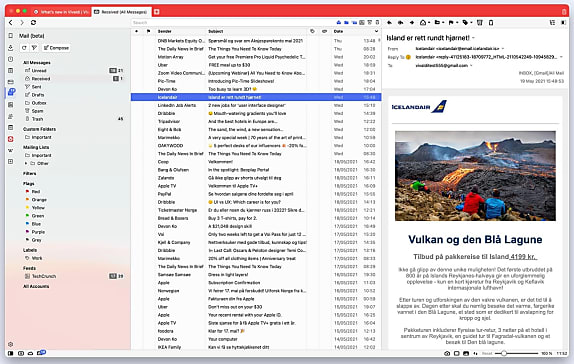The image size is (574, 364).
Task: Open the sidebar settings gear icon
Action: (11, 344)
